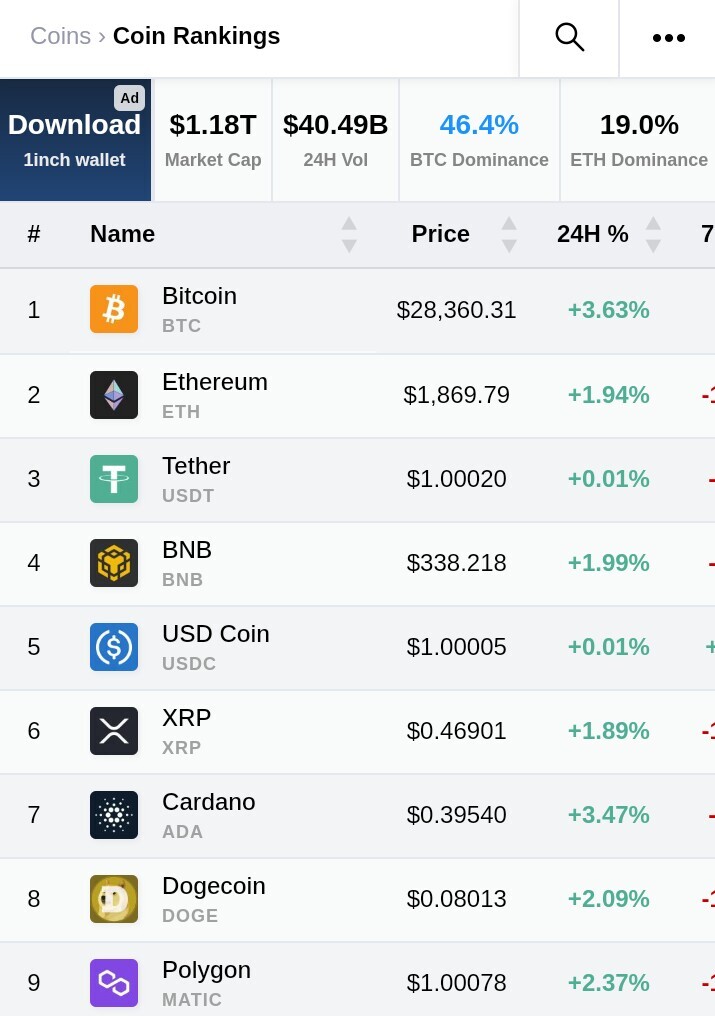This screenshot has height=1016, width=715.
Task: Open the three-dot more options menu
Action: pyautogui.click(x=668, y=38)
